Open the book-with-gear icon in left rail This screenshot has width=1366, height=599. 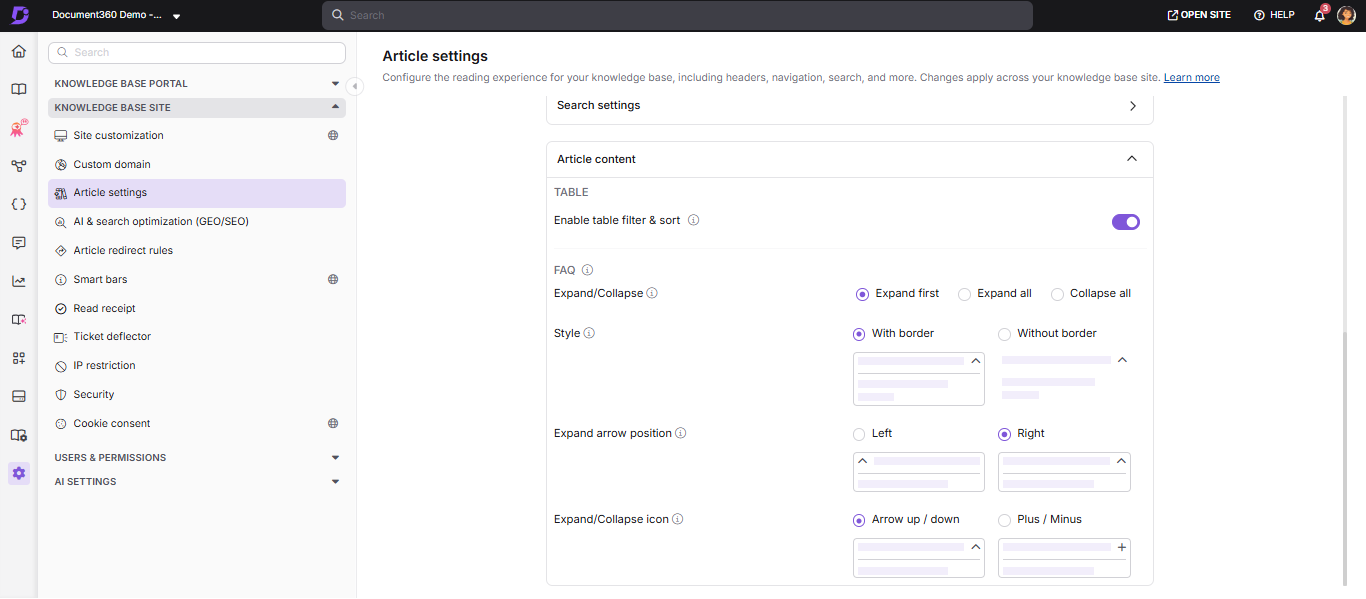(x=19, y=435)
